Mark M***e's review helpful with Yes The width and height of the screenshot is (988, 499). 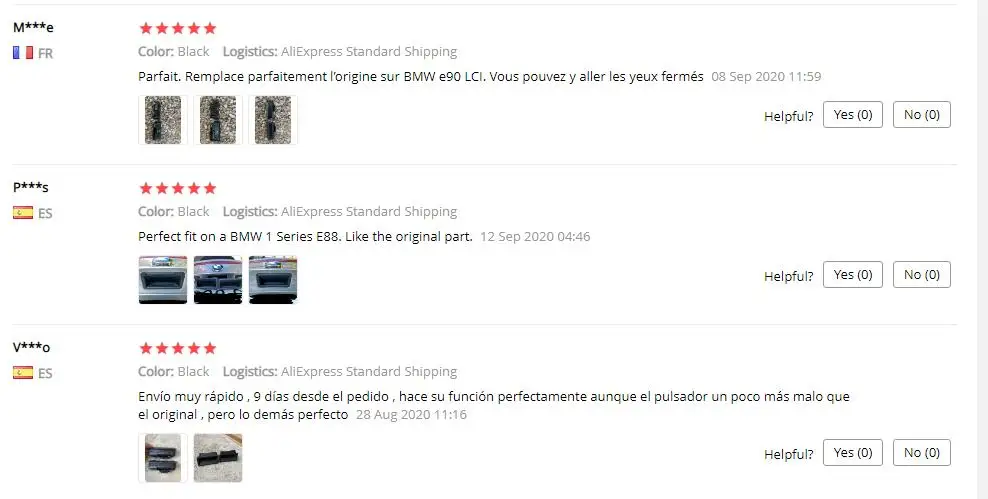(853, 115)
